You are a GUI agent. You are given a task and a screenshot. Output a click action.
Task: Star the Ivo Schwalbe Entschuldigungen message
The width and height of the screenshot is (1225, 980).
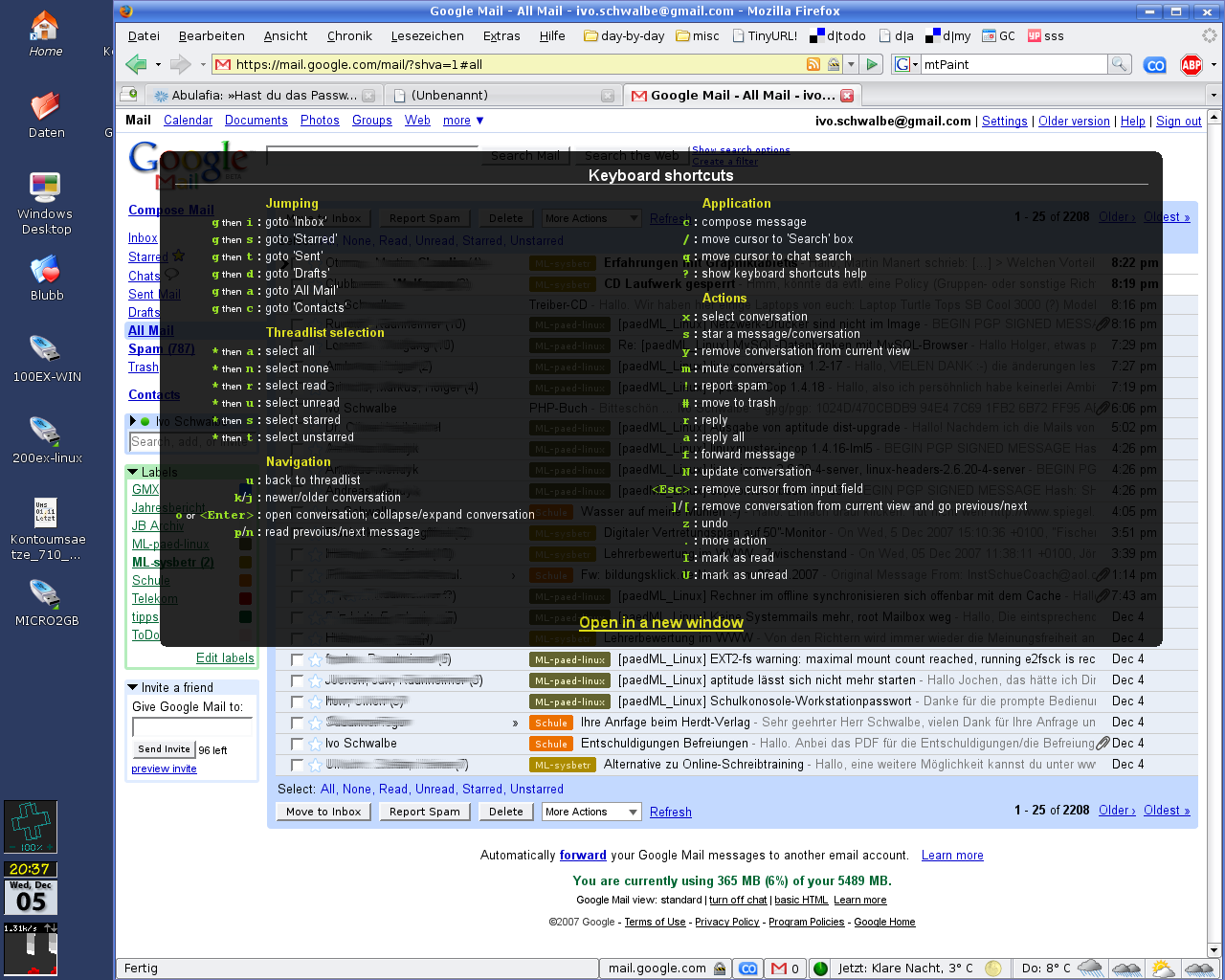[315, 744]
